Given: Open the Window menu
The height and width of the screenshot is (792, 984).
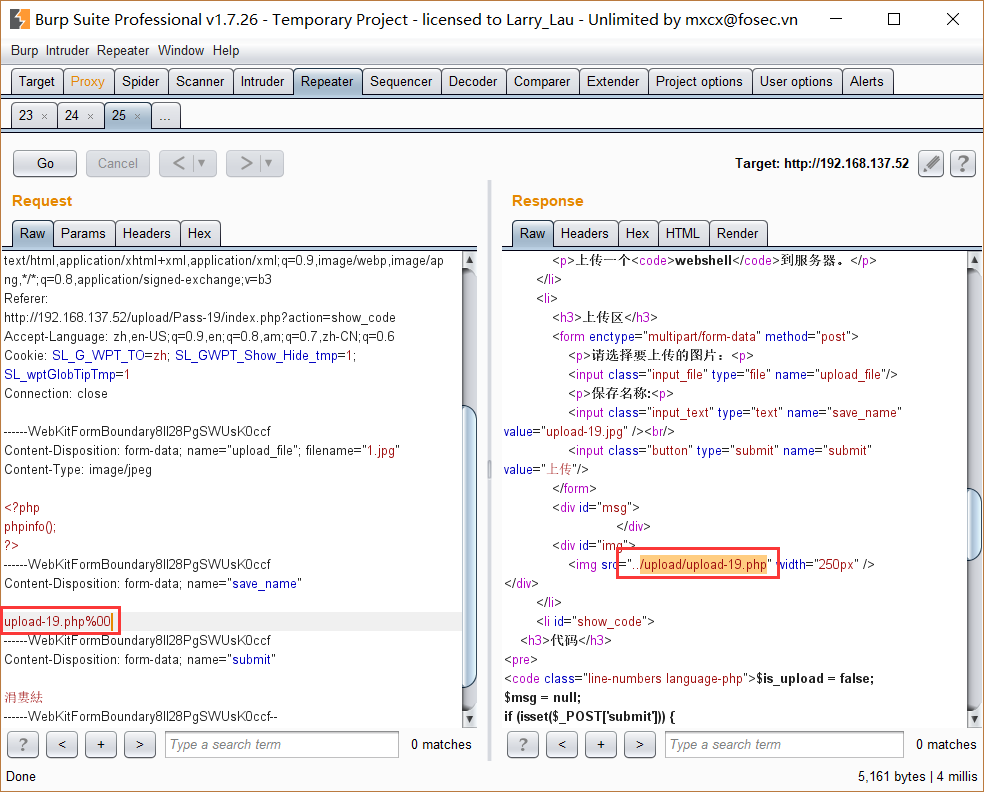Looking at the screenshot, I should tap(181, 51).
